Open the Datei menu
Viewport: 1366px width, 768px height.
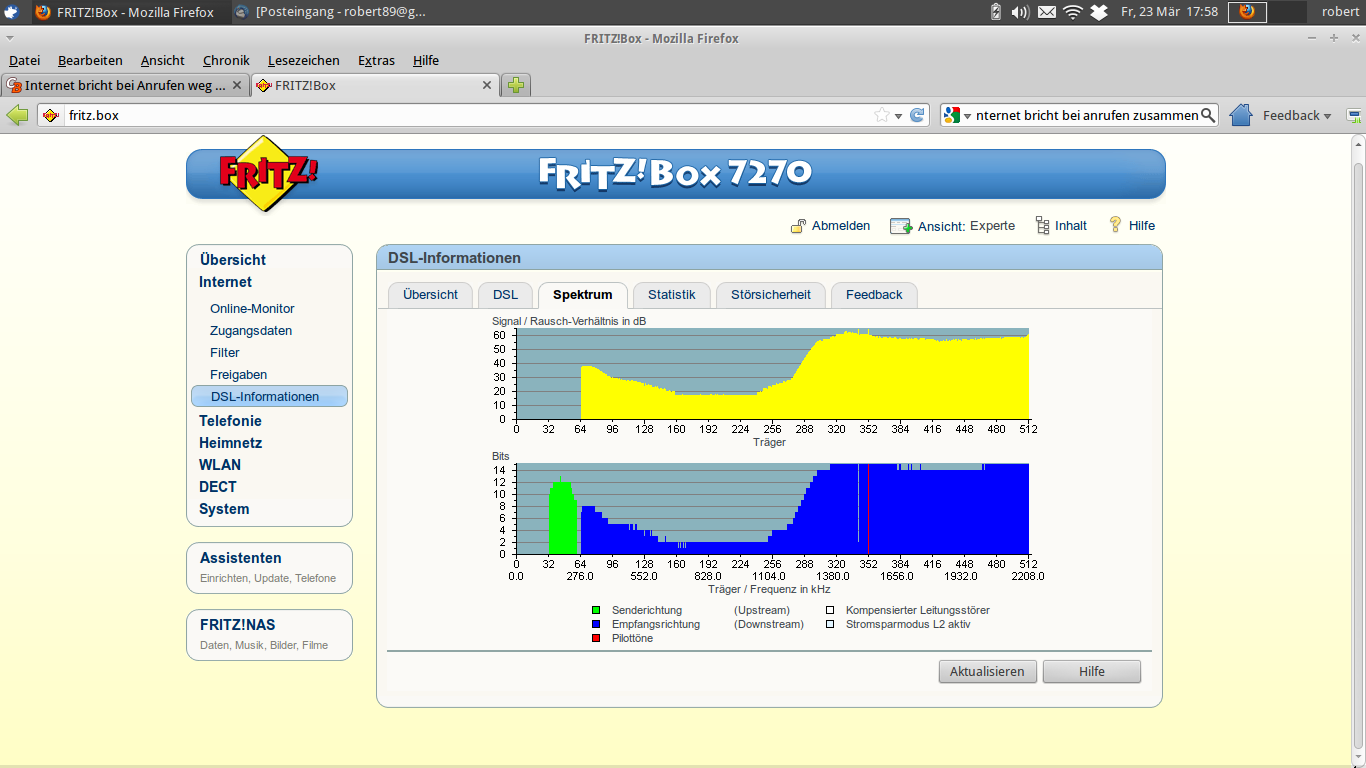point(24,60)
